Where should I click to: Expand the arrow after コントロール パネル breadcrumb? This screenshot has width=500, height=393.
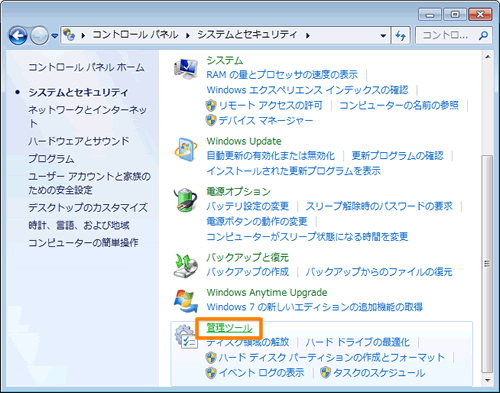point(188,35)
